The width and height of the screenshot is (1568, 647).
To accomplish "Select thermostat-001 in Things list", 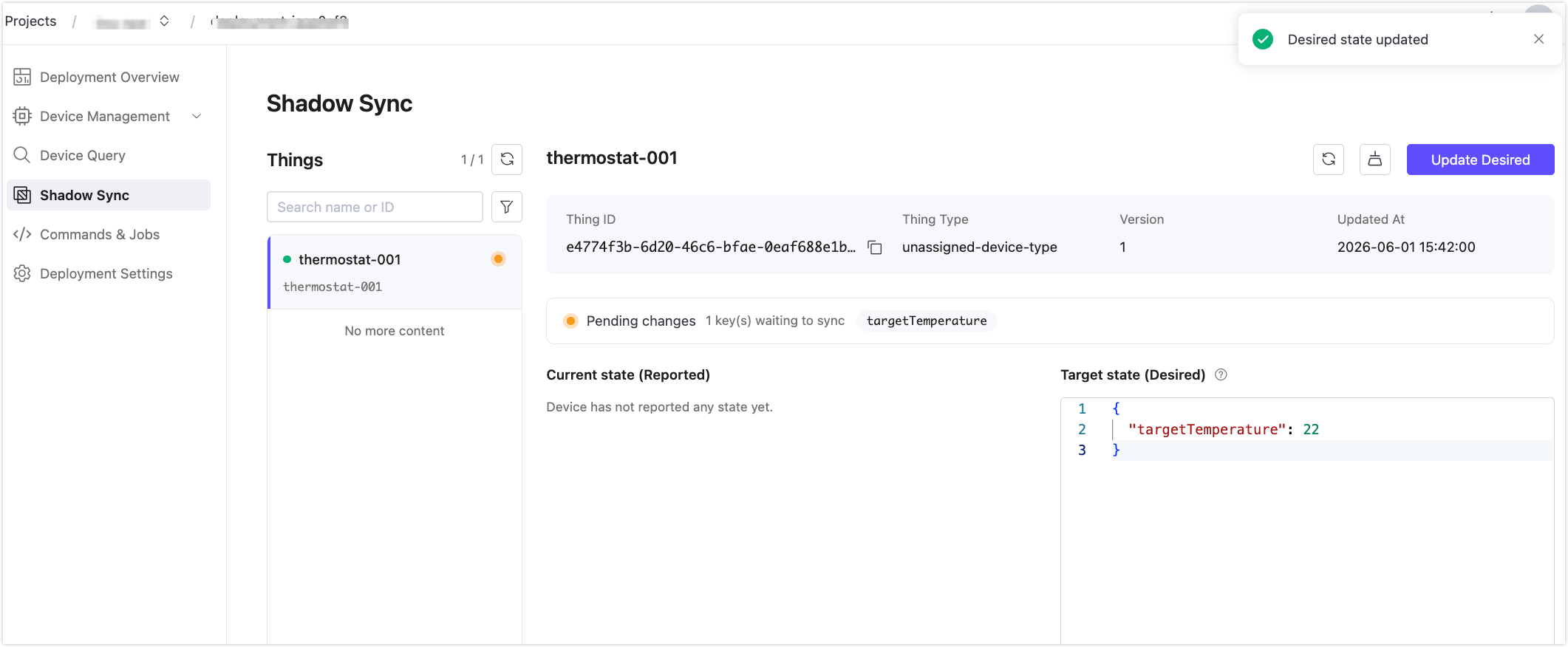I will (395, 272).
